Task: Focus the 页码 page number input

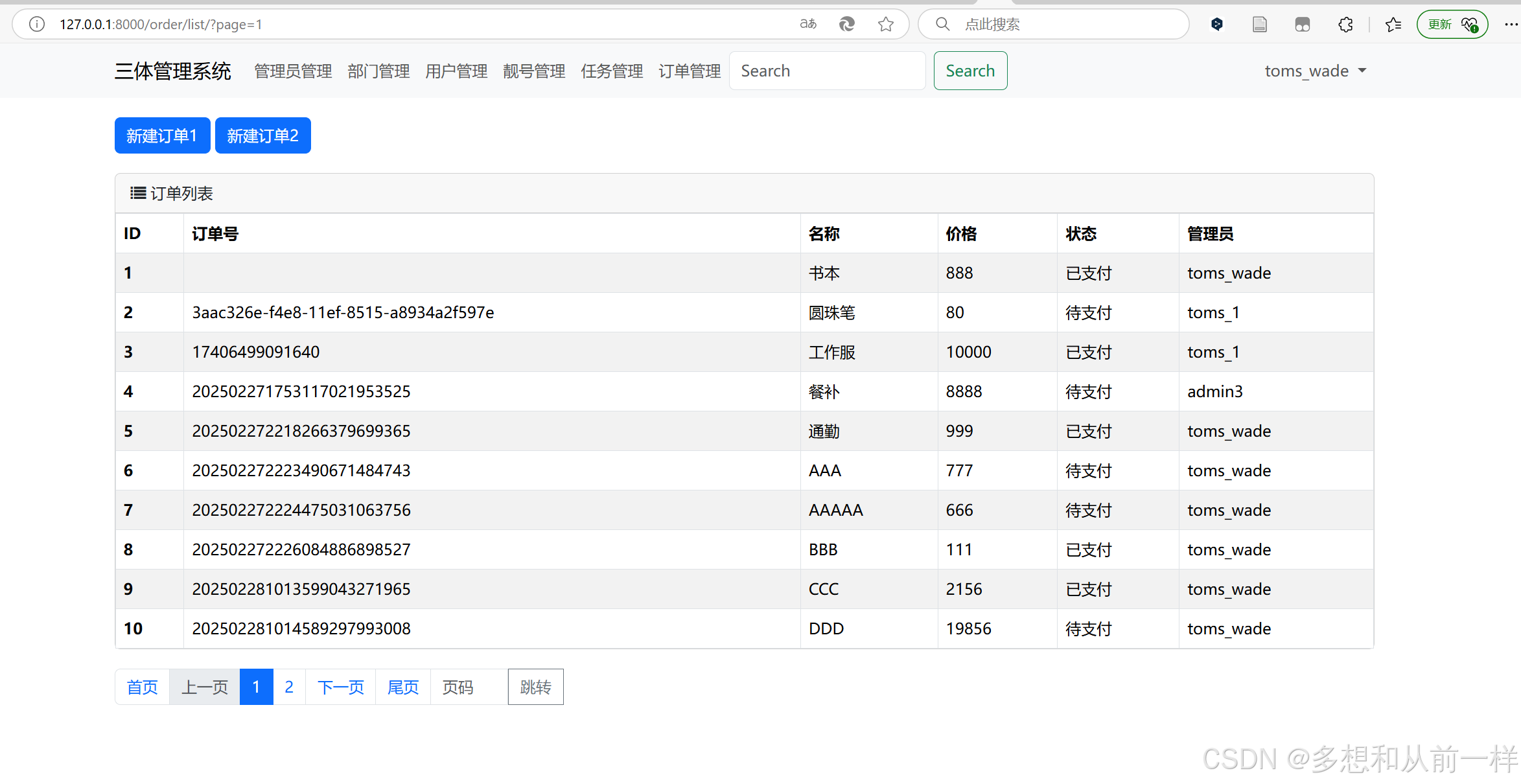Action: point(469,687)
